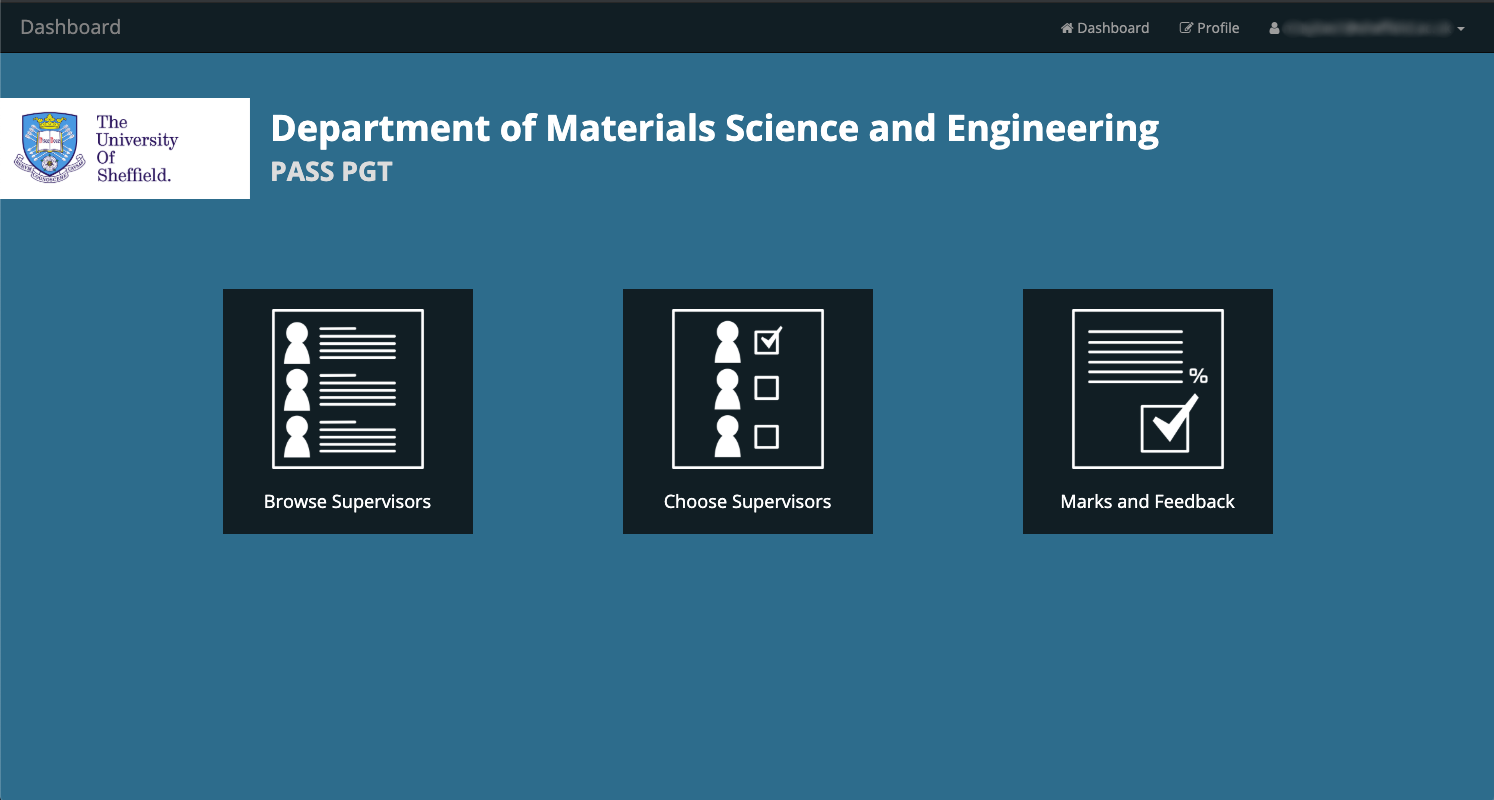Click an empty checkbox in the Choose Supervisors graphic
This screenshot has width=1494, height=800.
point(766,388)
